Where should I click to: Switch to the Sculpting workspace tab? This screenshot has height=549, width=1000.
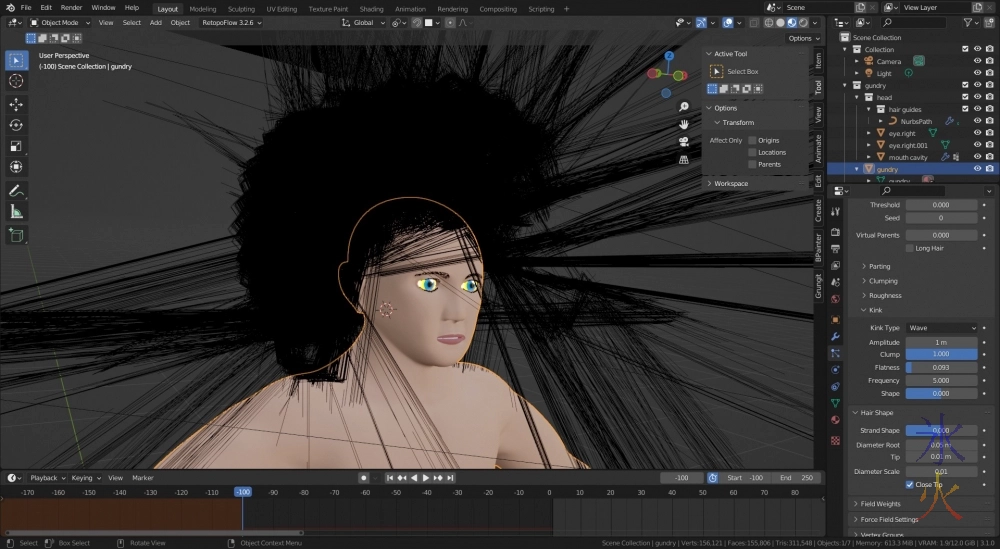pyautogui.click(x=241, y=8)
